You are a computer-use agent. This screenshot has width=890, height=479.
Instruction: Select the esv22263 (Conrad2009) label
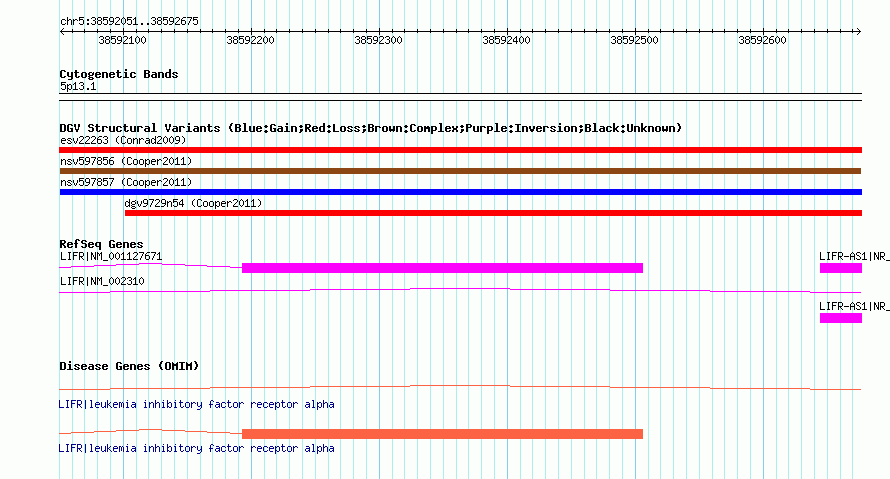pyautogui.click(x=123, y=140)
